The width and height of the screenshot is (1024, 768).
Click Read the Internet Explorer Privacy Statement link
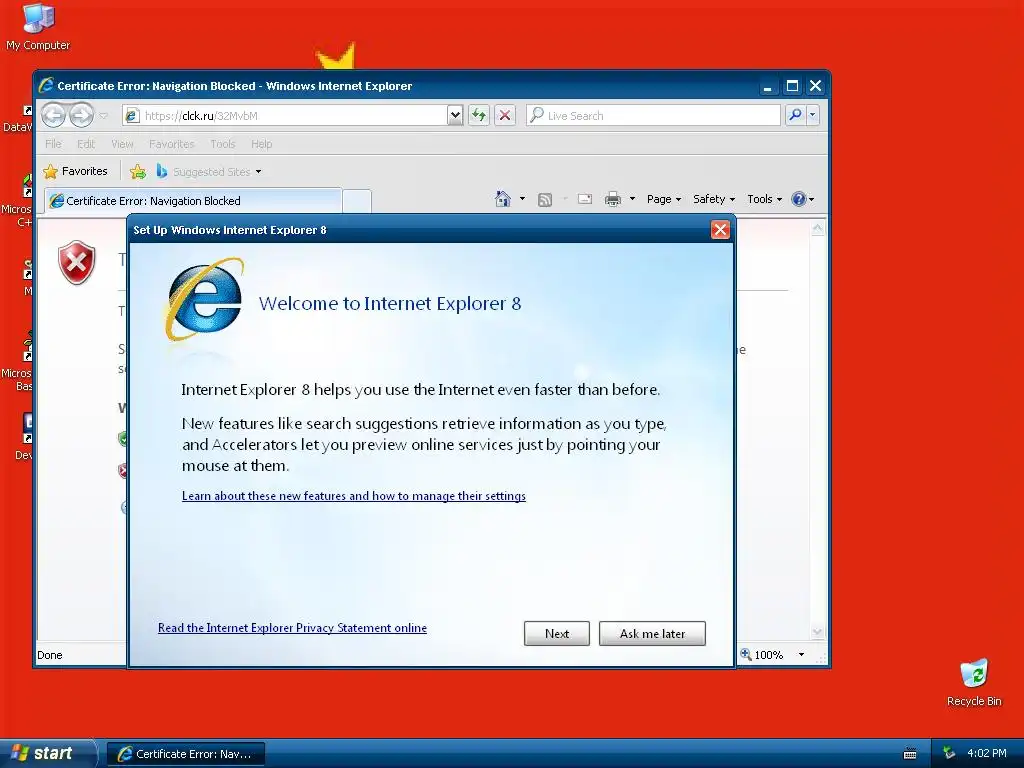292,628
